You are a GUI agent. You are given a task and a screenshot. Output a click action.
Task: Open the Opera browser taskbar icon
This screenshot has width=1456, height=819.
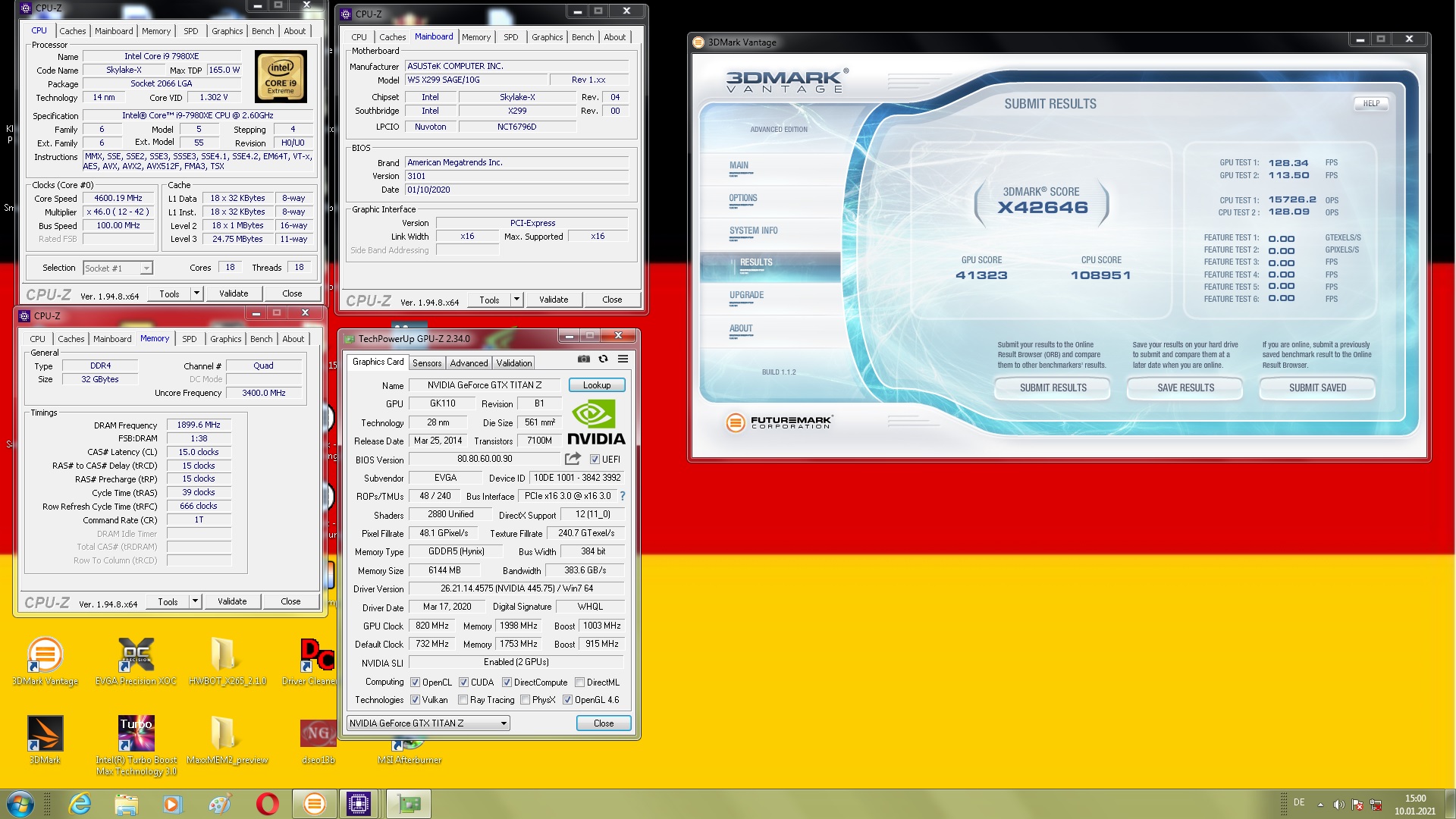pos(267,804)
